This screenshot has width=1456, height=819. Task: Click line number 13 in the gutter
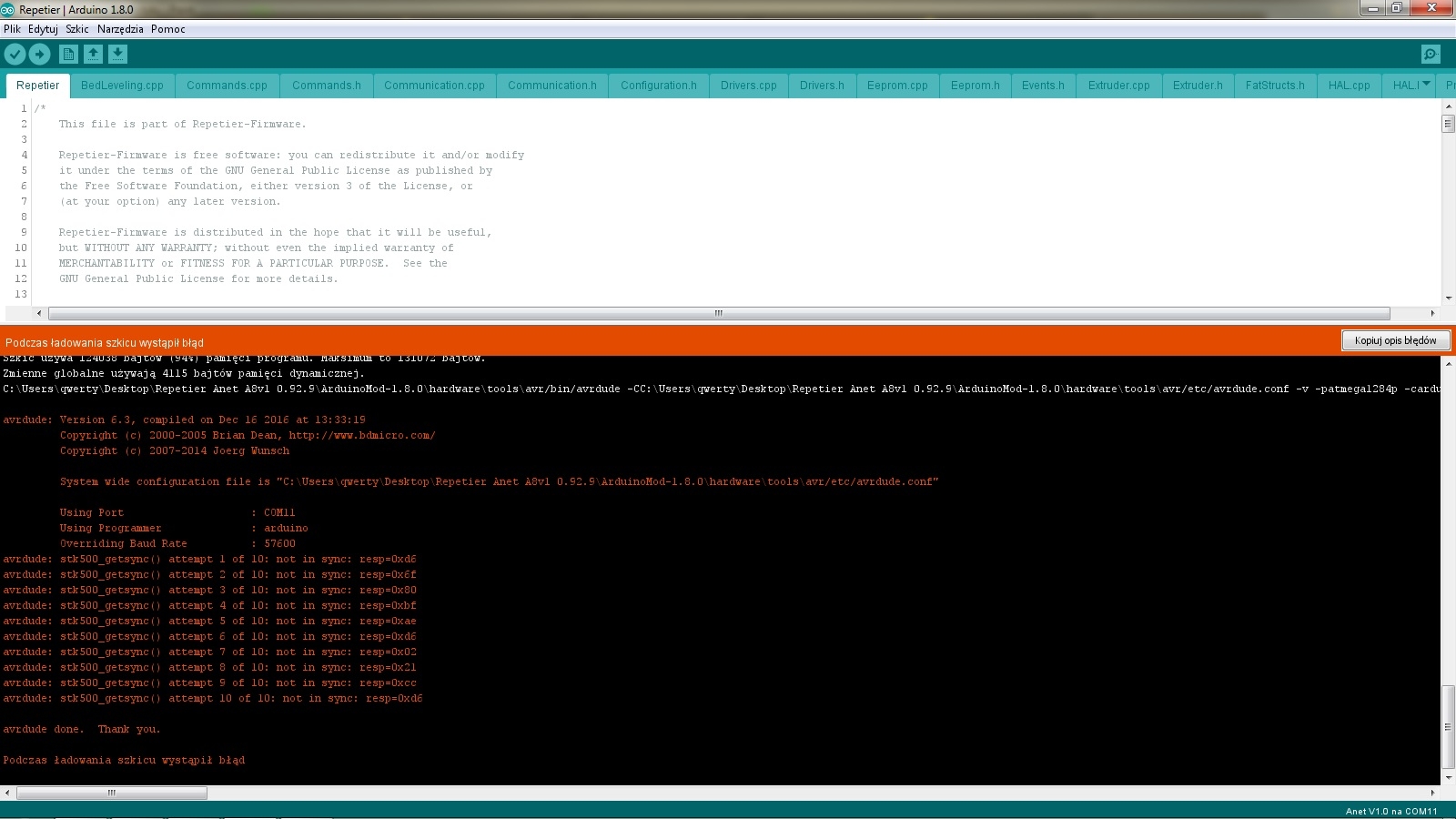21,294
